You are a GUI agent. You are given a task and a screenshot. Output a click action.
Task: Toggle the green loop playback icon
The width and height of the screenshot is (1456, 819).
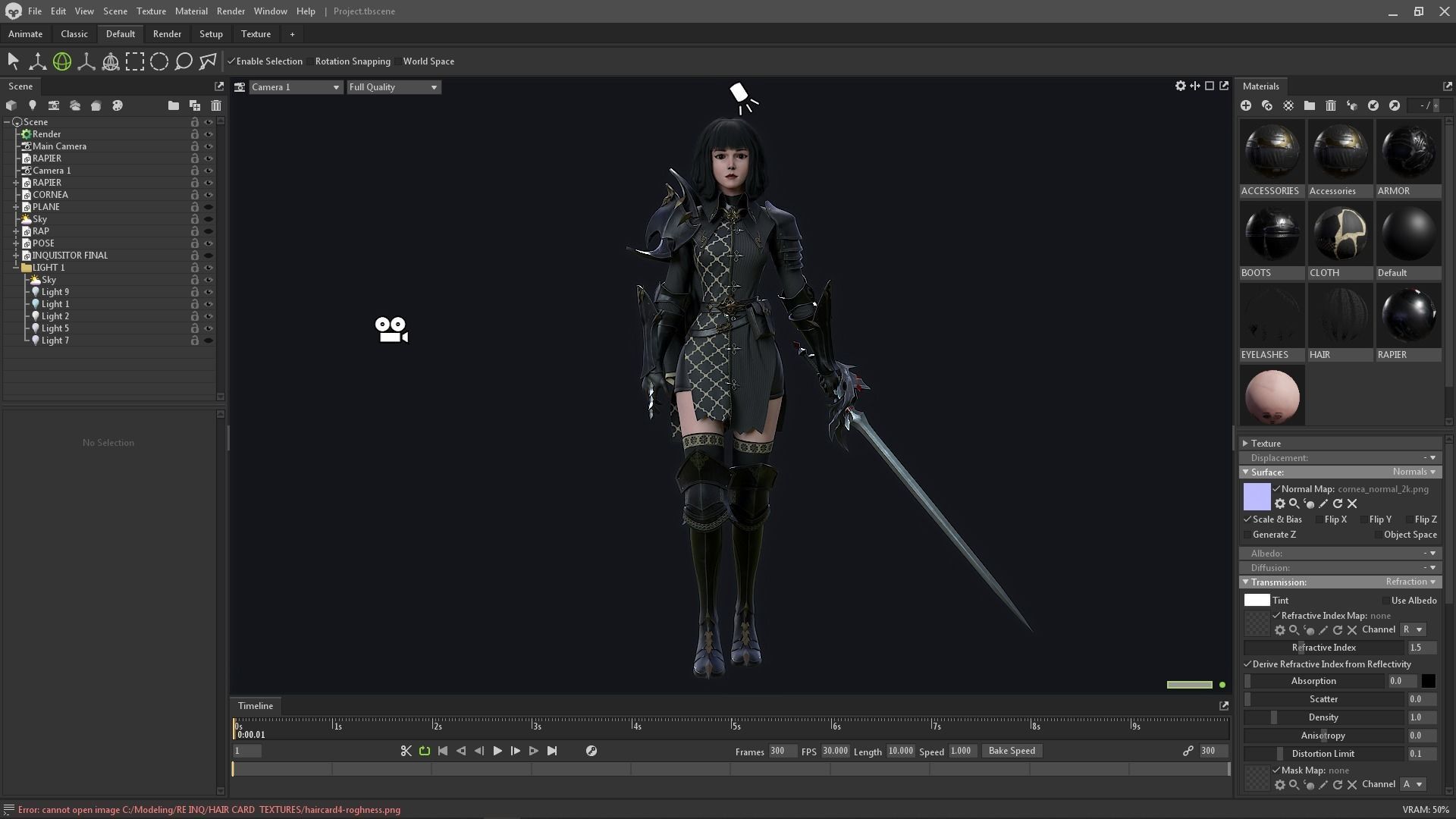click(425, 751)
